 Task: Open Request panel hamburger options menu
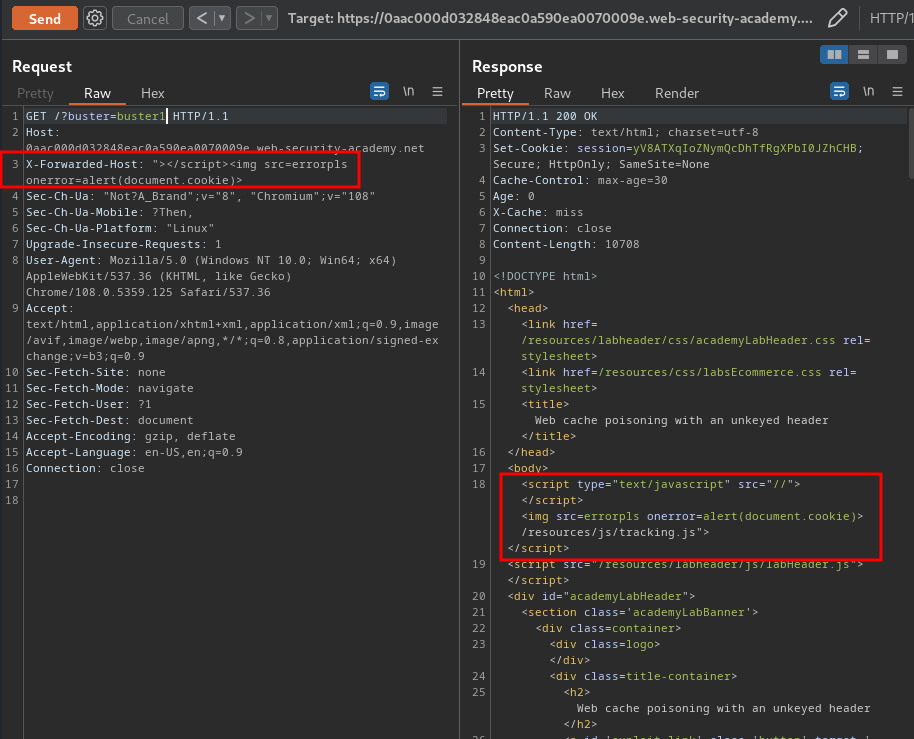click(x=437, y=92)
